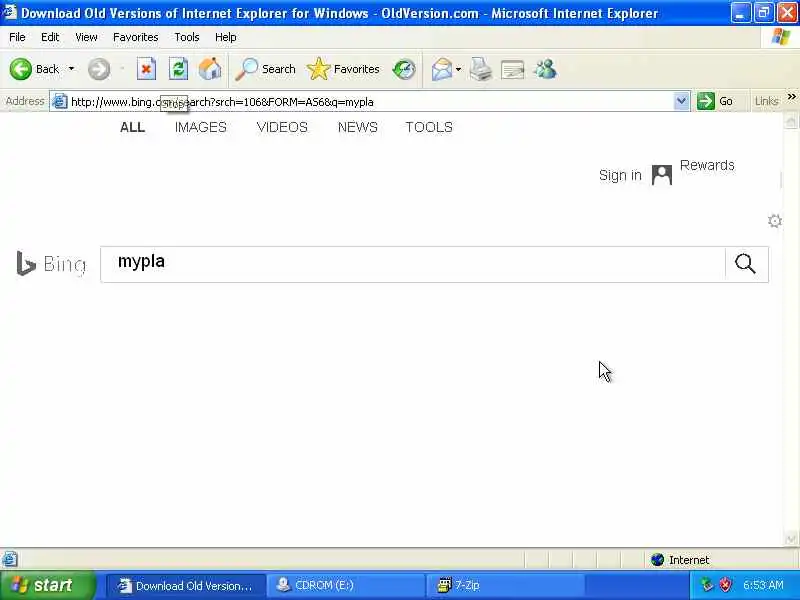Click the Bing logo
The image size is (800, 600).
point(51,264)
